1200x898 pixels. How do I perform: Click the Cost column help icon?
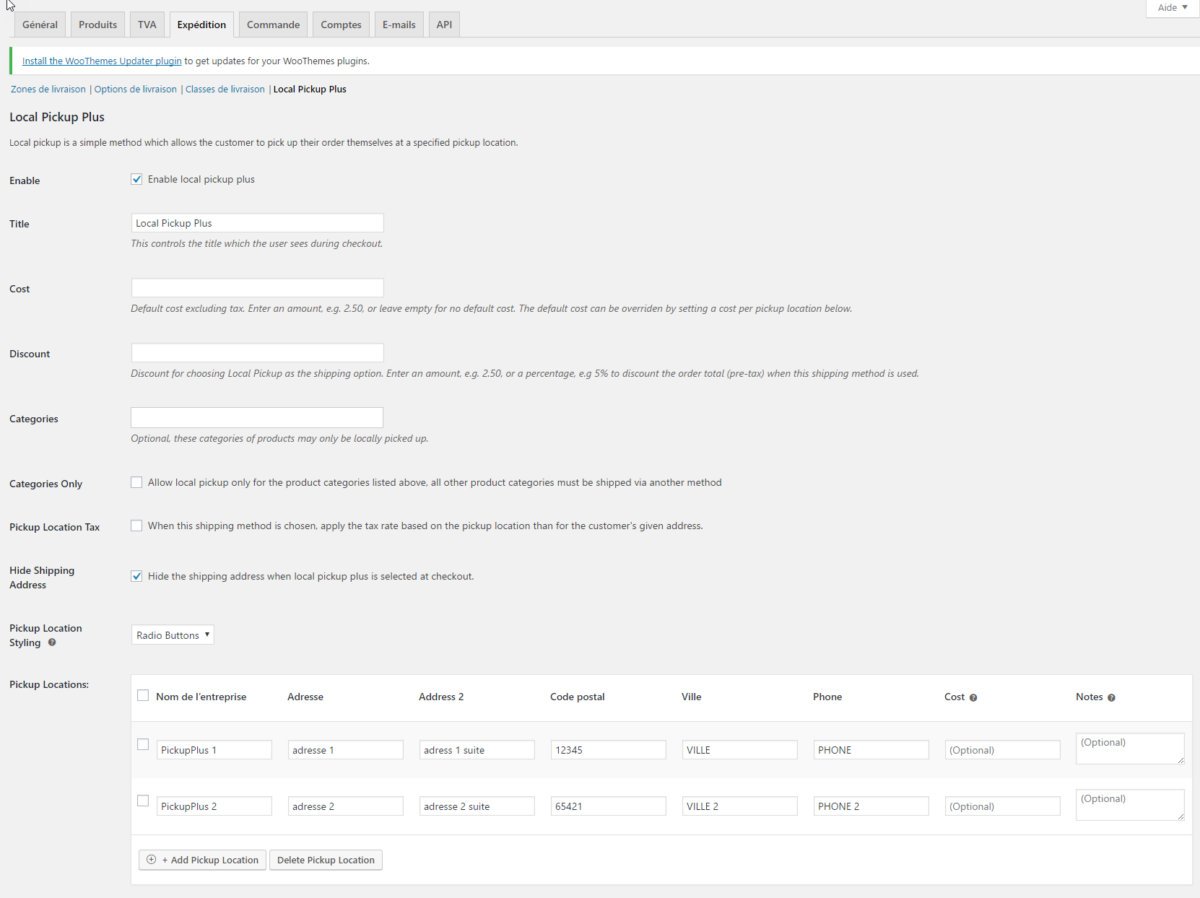pyautogui.click(x=973, y=697)
